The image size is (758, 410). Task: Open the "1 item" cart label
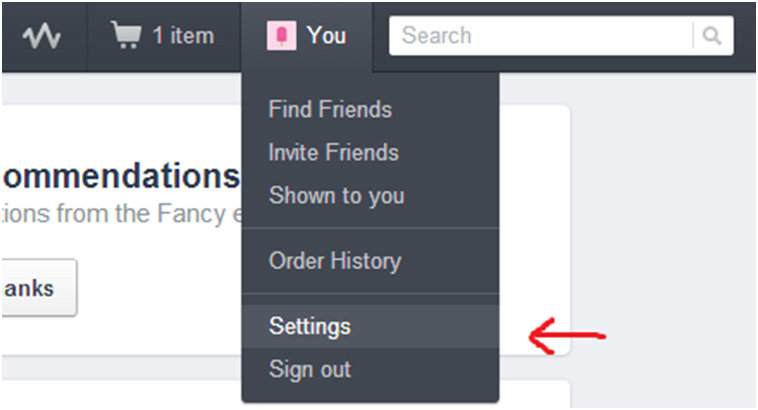(x=183, y=36)
